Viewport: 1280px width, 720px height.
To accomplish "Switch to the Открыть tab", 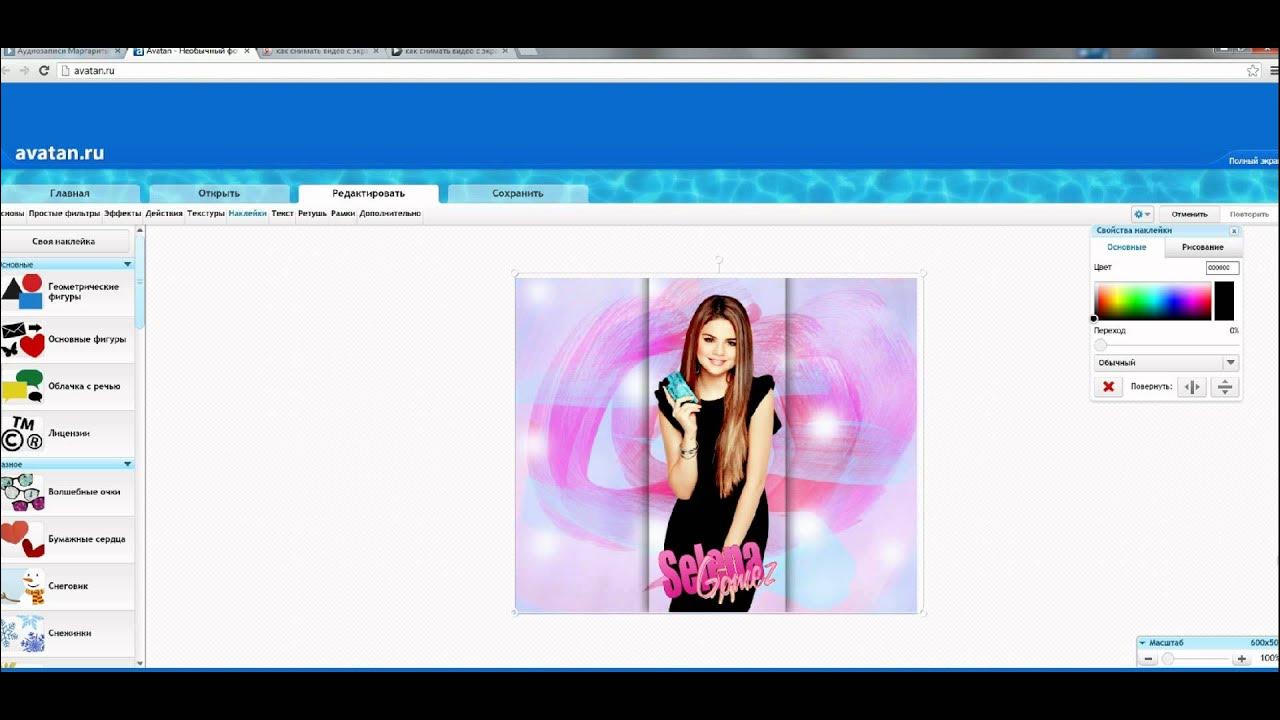I will 219,194.
